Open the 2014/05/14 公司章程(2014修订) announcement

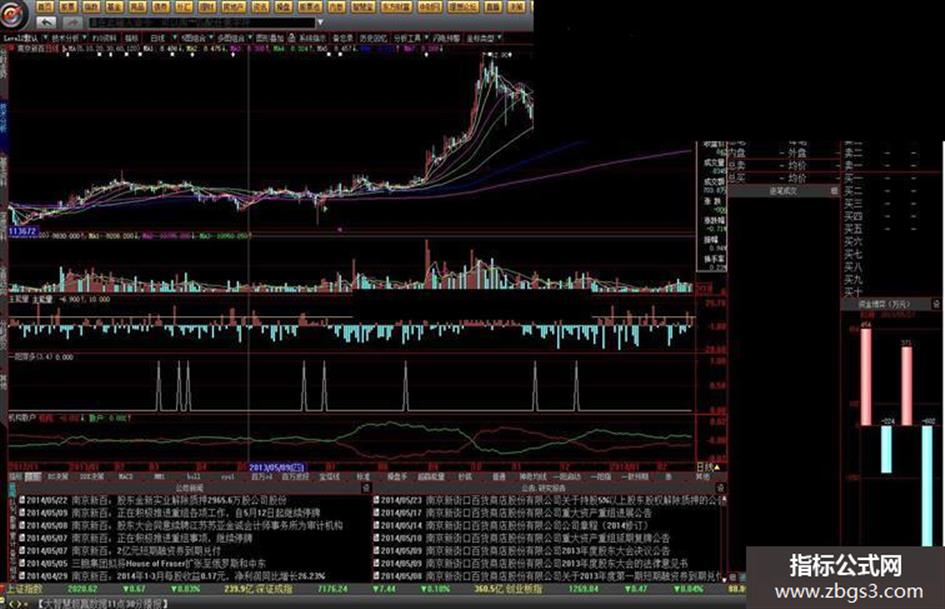tap(510, 525)
